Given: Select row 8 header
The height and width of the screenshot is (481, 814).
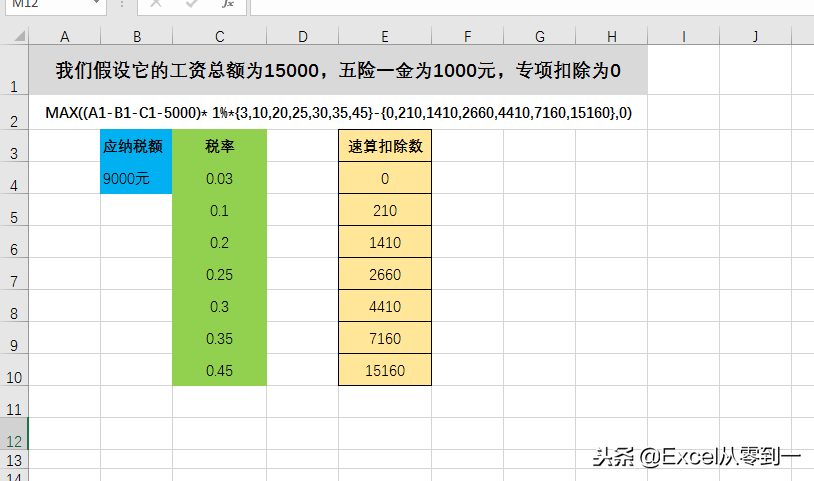Looking at the screenshot, I should (x=14, y=306).
